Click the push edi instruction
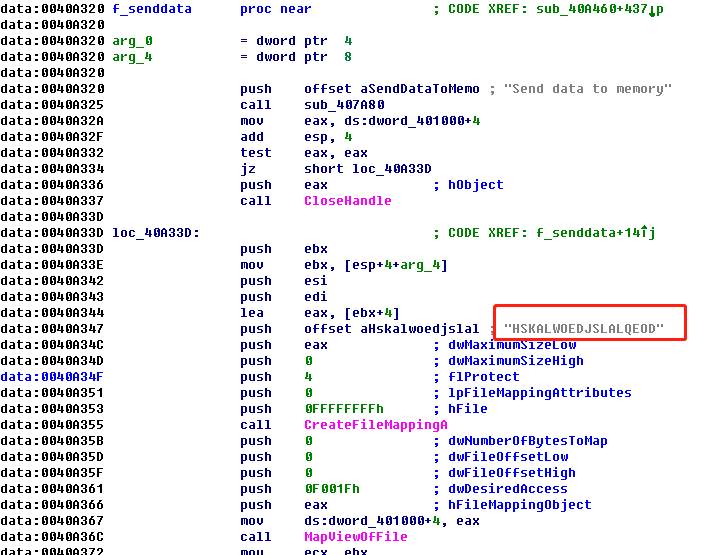Image resolution: width=716 pixels, height=555 pixels. pyautogui.click(x=284, y=297)
